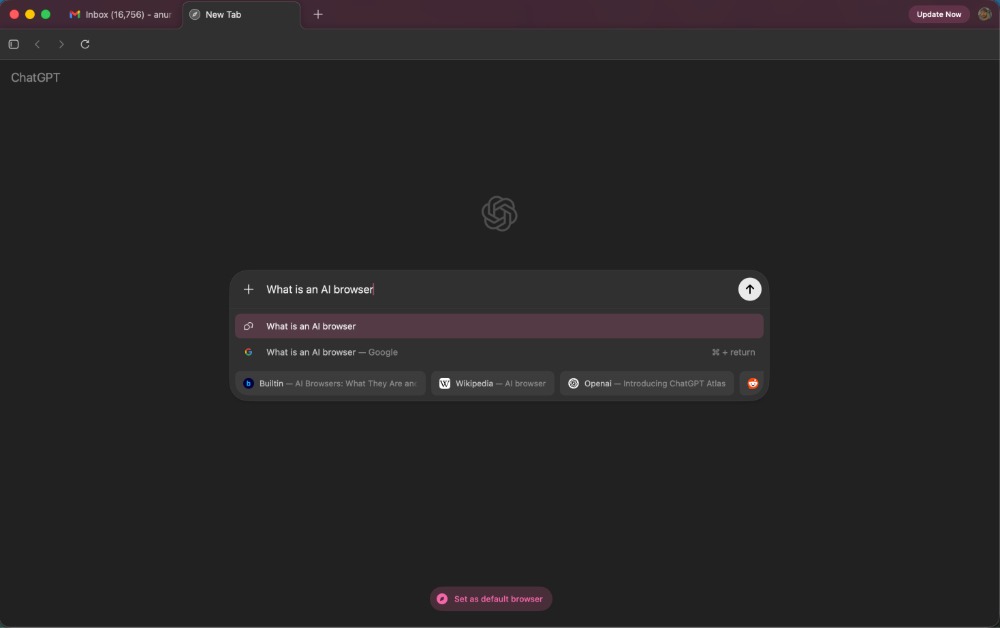Viewport: 1000px width, 628px height.
Task: Click the ChatGPT logo in center
Action: coord(499,214)
